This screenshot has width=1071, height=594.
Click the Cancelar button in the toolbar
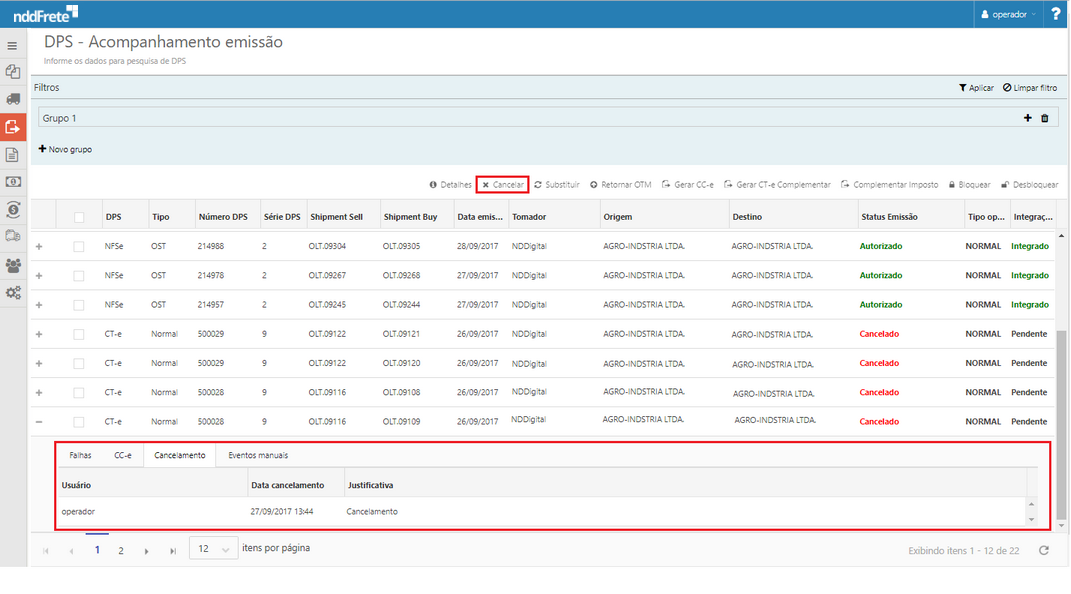pos(502,185)
